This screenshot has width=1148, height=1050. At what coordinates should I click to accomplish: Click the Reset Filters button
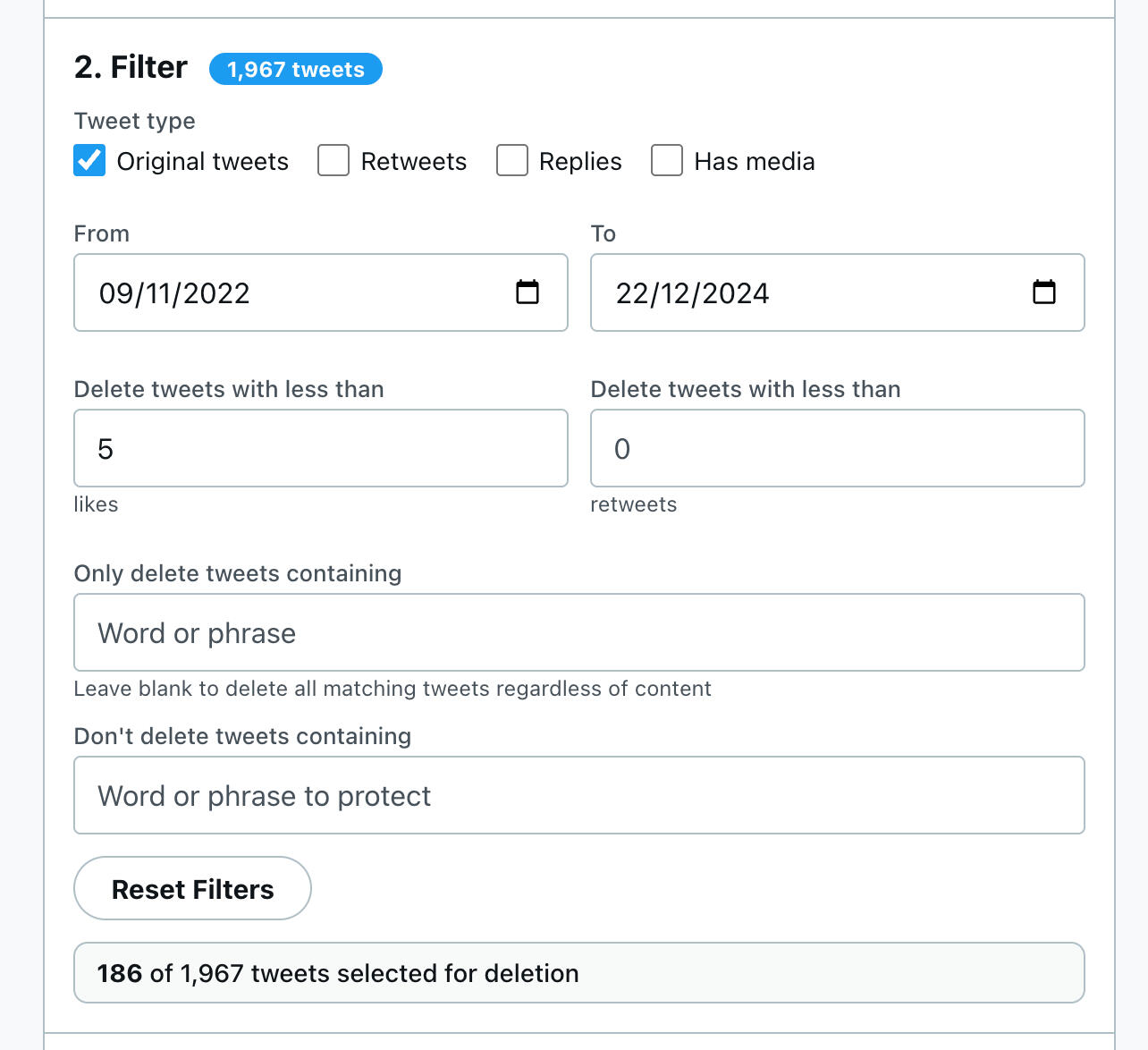coord(192,889)
